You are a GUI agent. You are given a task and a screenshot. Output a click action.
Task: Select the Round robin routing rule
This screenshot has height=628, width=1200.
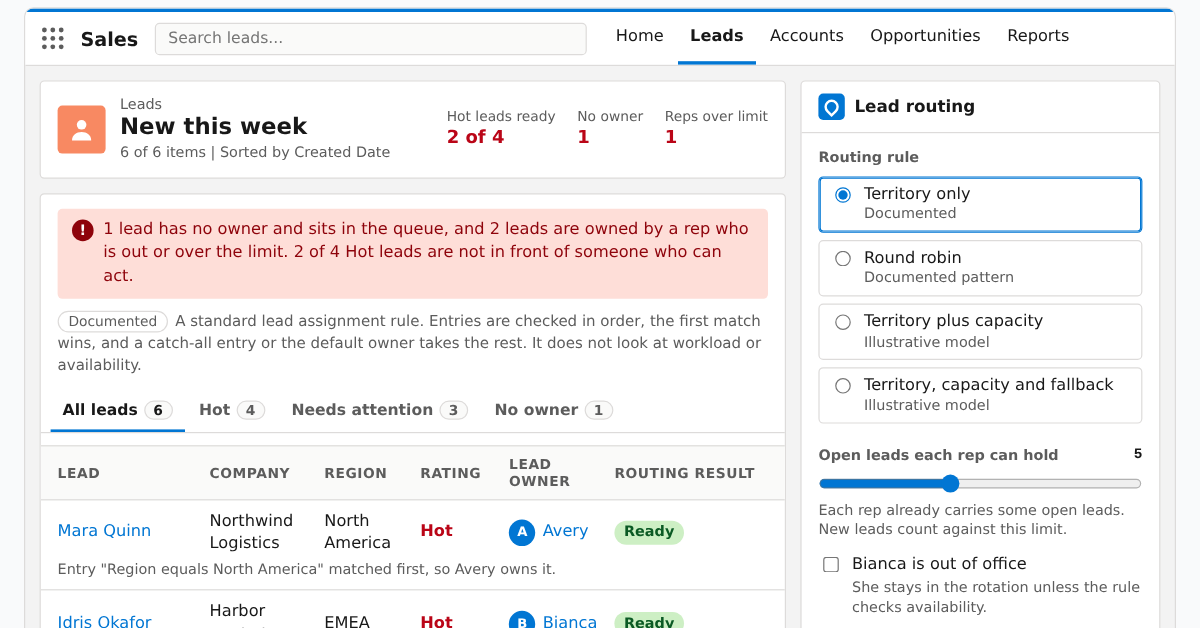point(980,268)
